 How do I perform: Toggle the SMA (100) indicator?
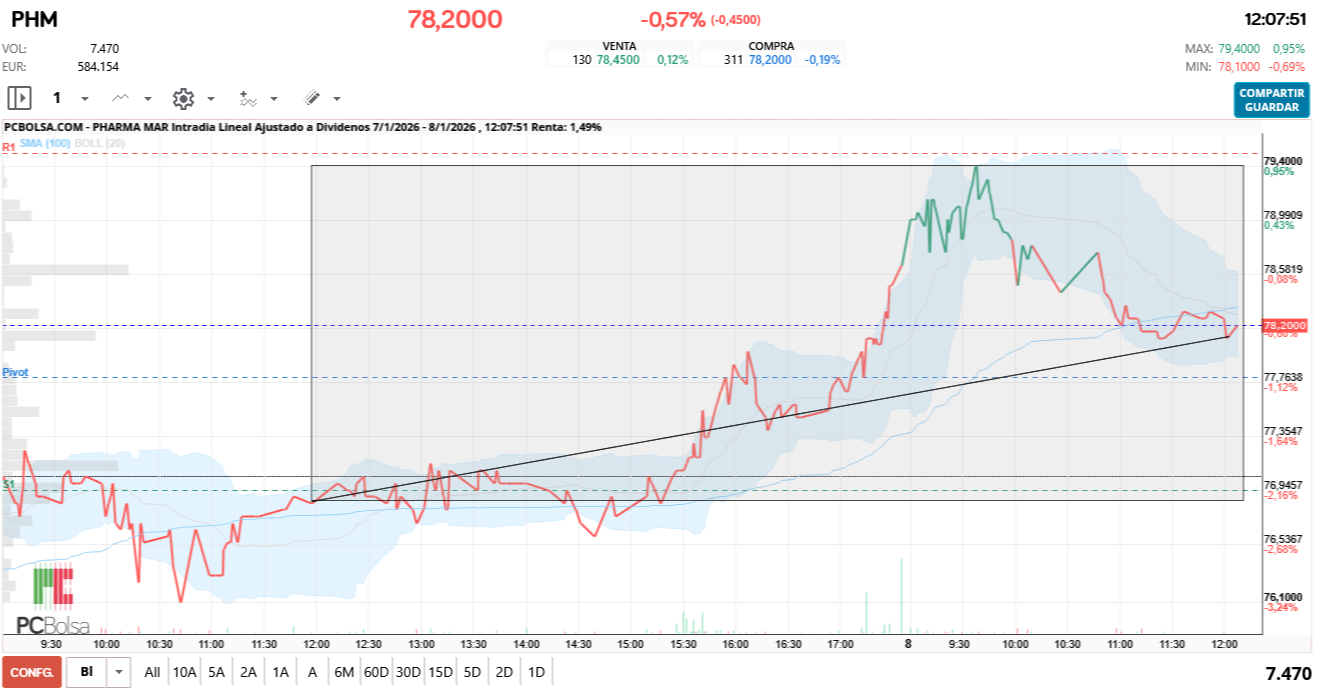(x=45, y=145)
